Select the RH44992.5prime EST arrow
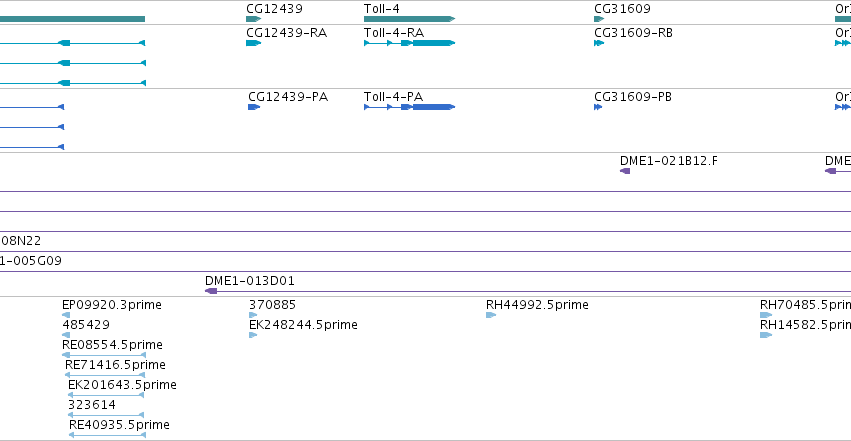The width and height of the screenshot is (851, 441). point(491,315)
